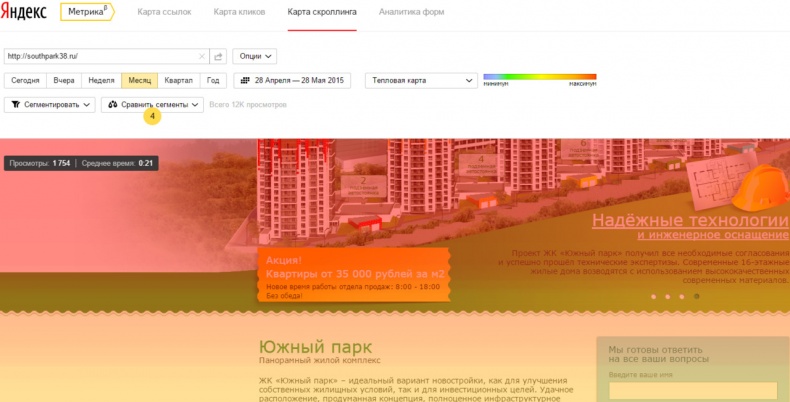The height and width of the screenshot is (402, 790).
Task: Click the share arrow icon beside the URL field
Action: pyautogui.click(x=218, y=57)
